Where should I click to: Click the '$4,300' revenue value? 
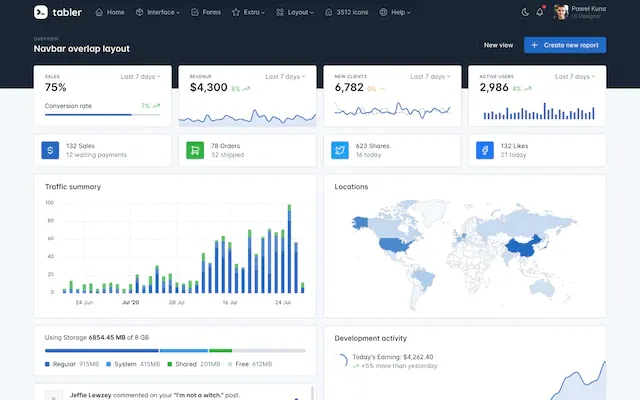click(209, 87)
